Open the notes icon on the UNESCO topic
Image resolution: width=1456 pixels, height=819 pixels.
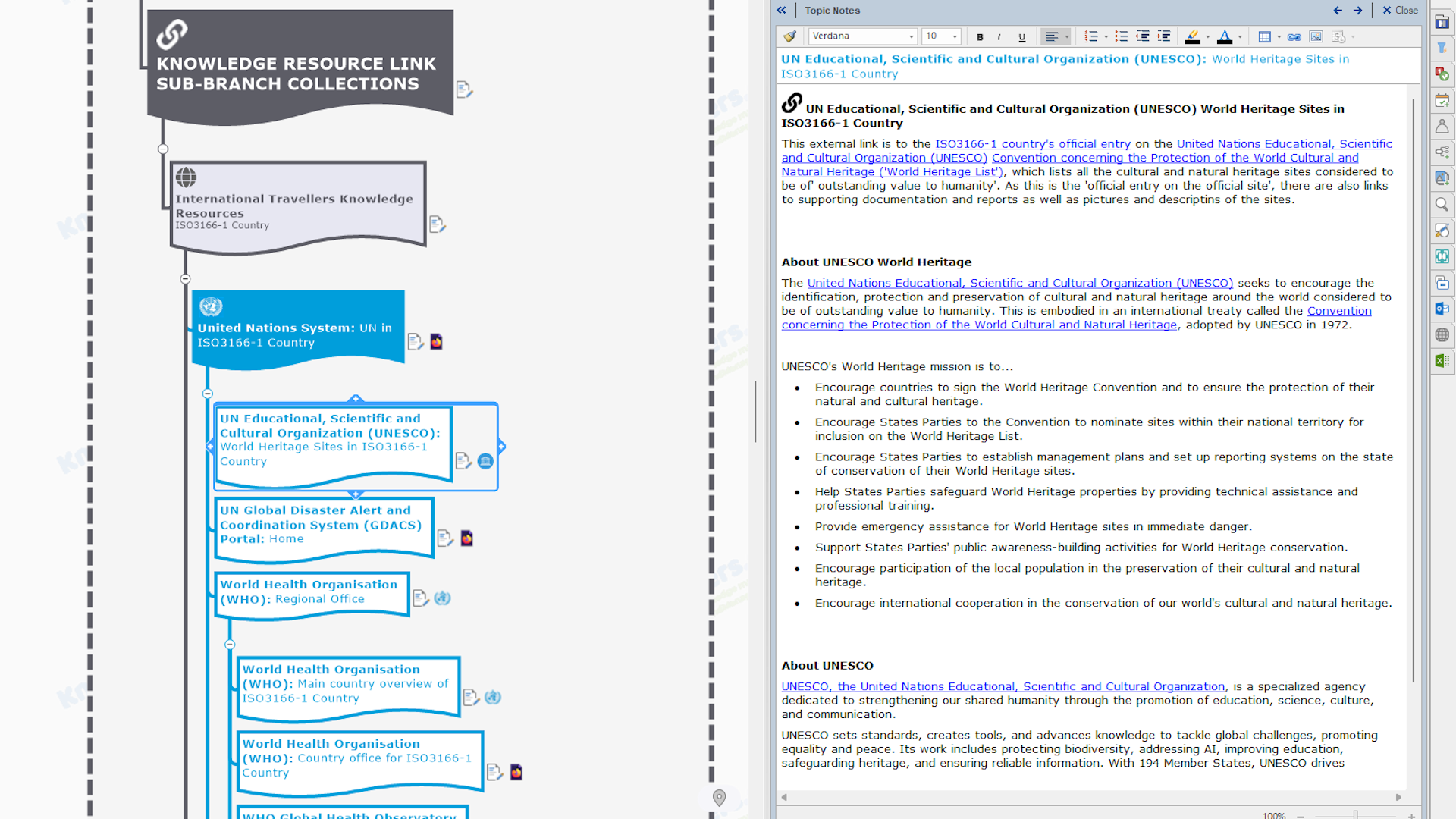(x=463, y=461)
